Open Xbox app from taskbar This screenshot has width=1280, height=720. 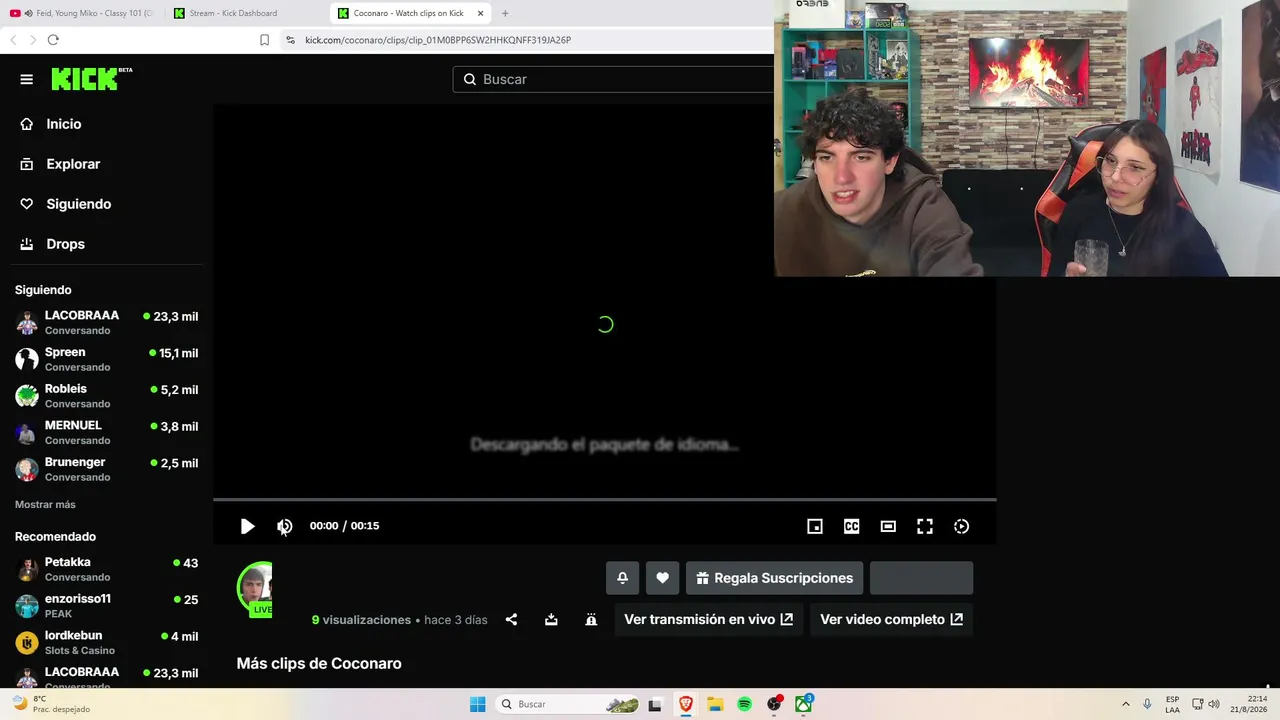coord(804,704)
